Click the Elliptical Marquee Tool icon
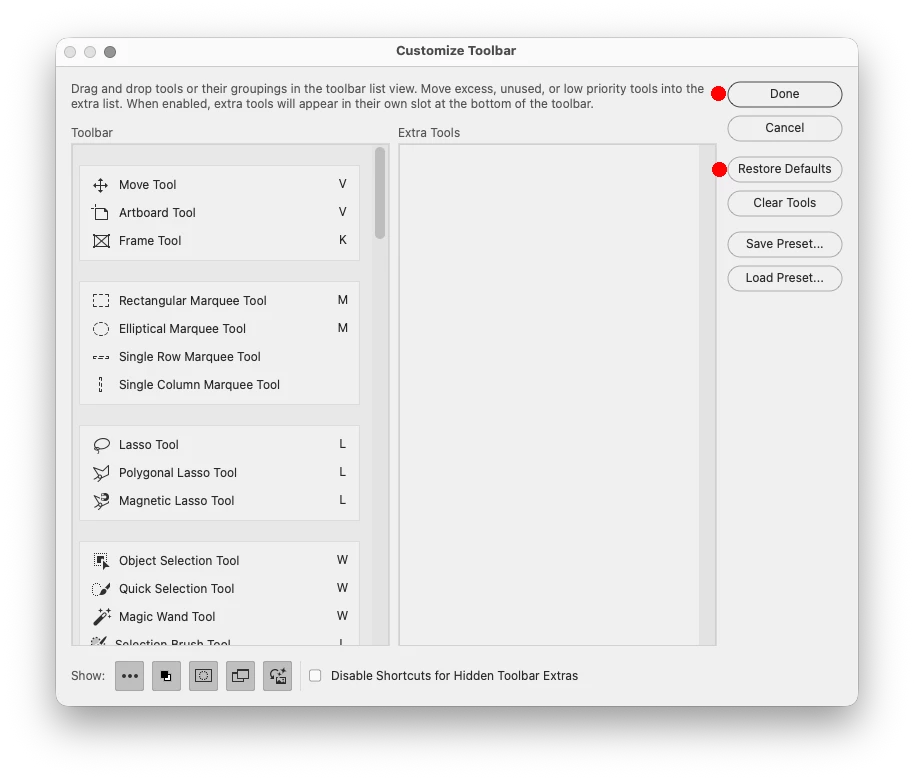Viewport: 914px width, 780px height. (101, 329)
